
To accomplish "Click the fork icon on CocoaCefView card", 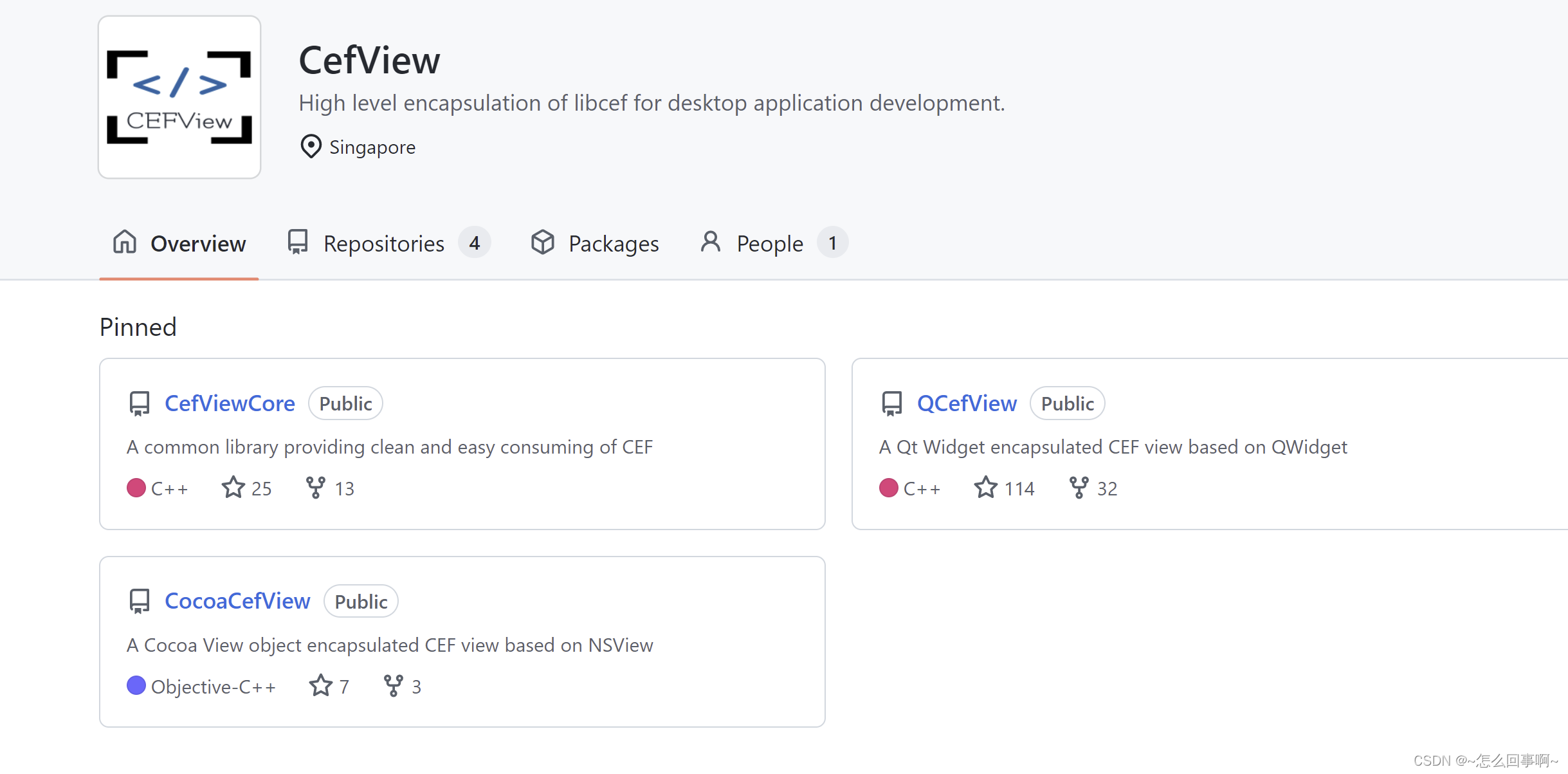I will point(393,686).
